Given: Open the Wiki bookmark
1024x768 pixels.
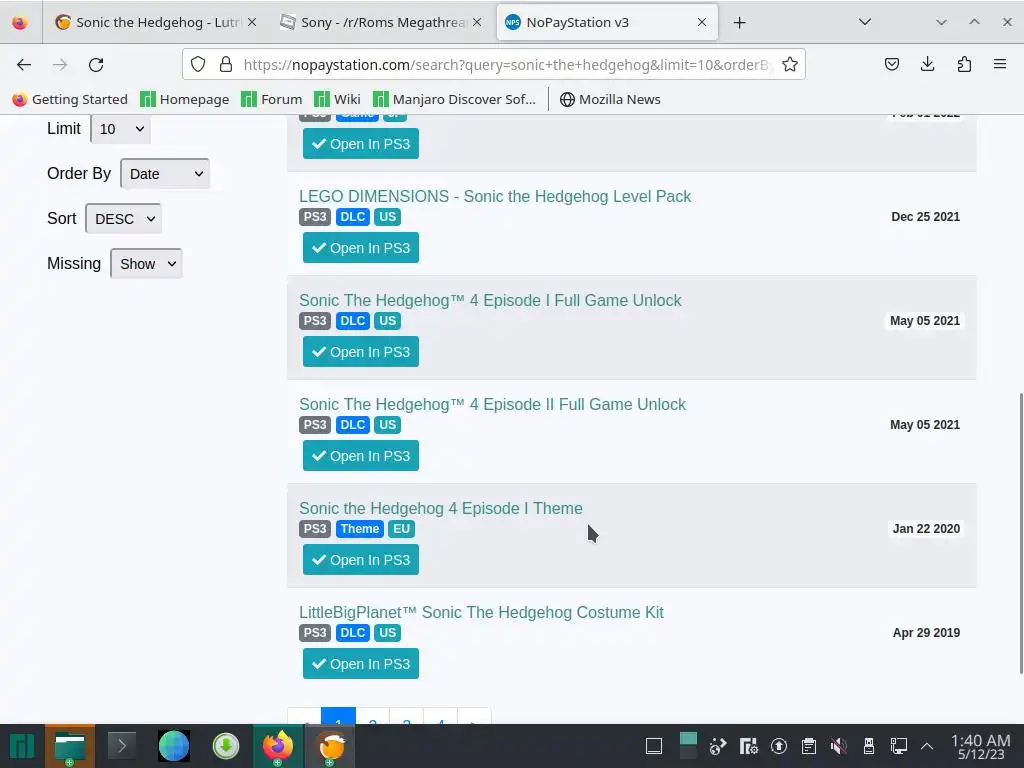Looking at the screenshot, I should 337,99.
